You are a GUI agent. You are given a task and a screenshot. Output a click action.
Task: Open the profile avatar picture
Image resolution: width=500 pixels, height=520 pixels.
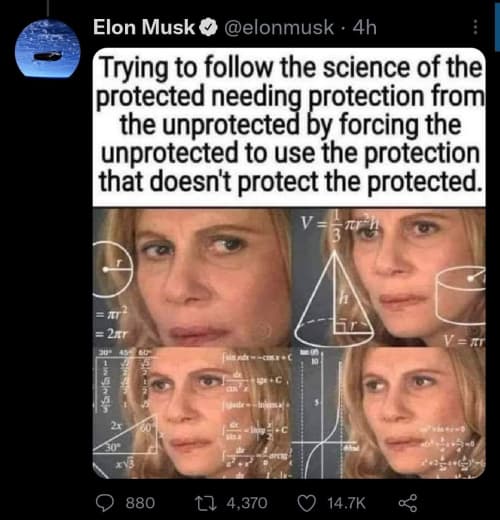(x=47, y=49)
